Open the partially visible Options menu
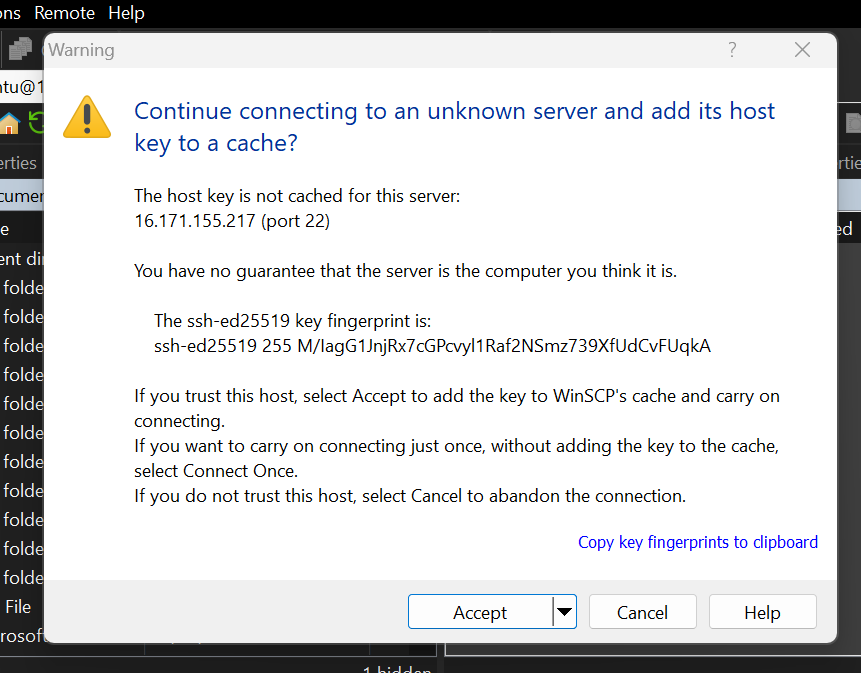 [x=10, y=13]
